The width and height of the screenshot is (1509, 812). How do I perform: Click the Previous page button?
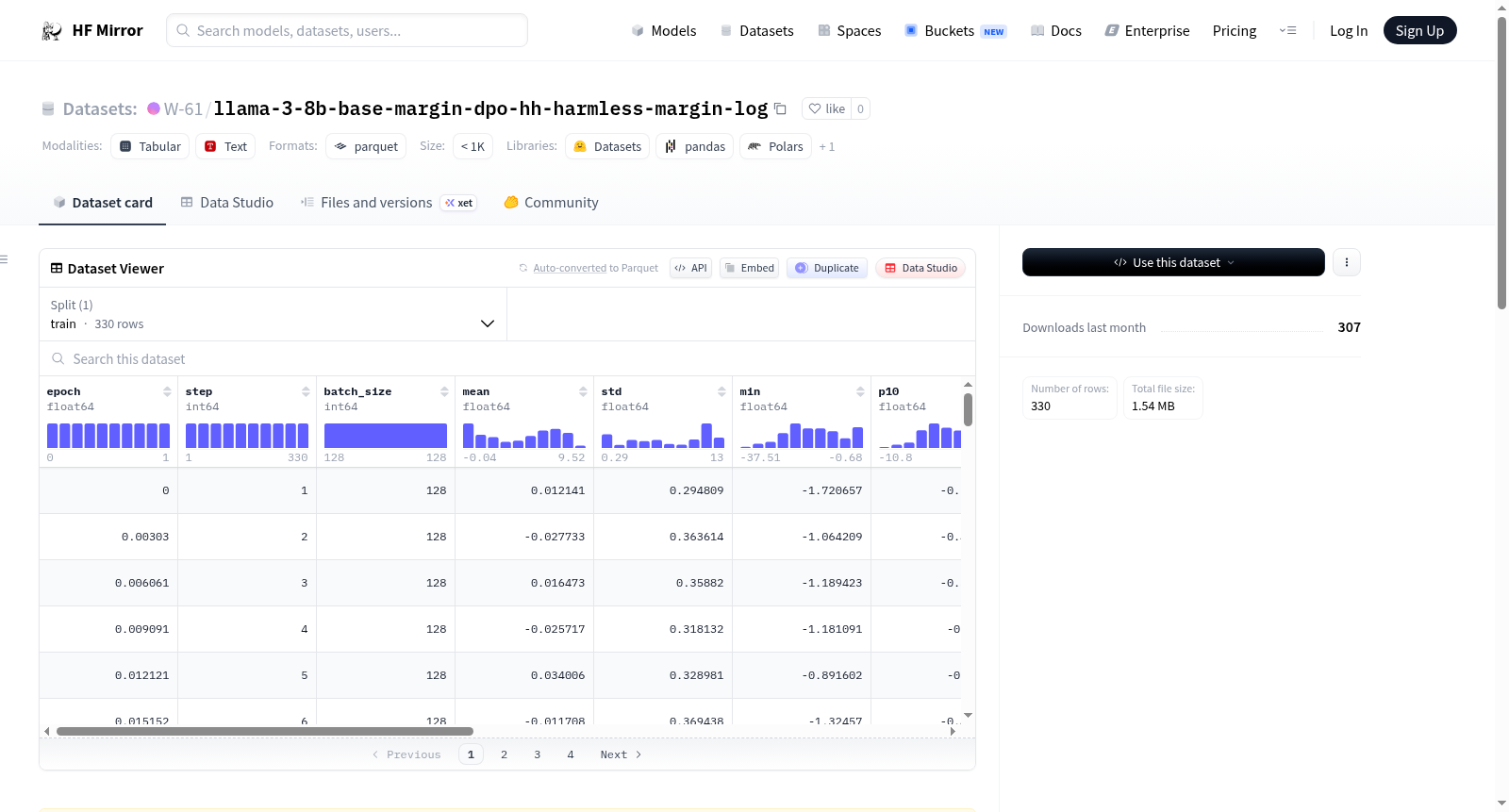tap(406, 754)
